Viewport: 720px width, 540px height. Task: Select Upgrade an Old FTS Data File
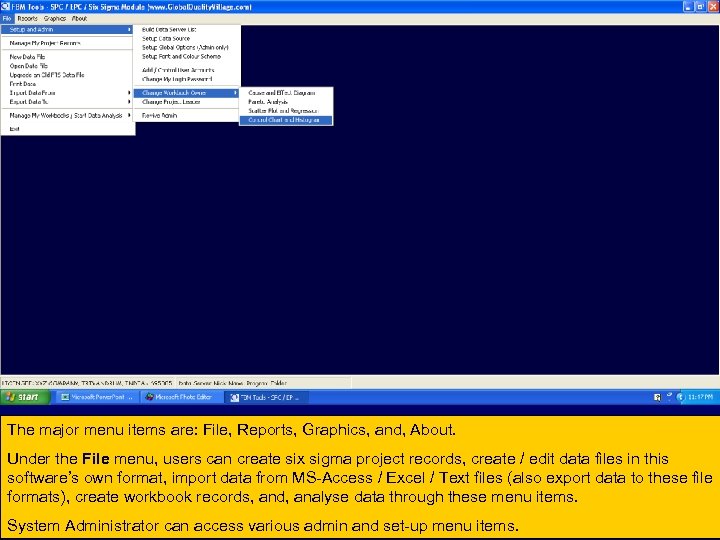click(x=67, y=75)
